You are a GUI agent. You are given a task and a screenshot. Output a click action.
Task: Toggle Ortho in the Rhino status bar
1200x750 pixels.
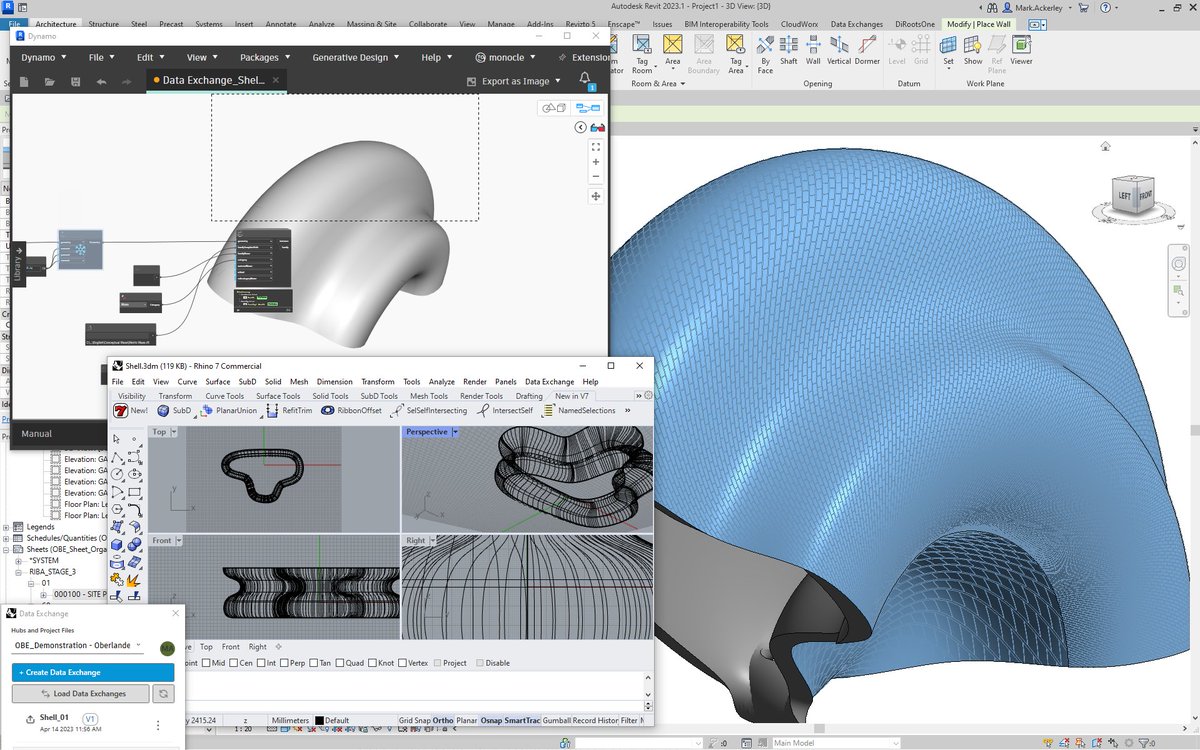pos(443,720)
